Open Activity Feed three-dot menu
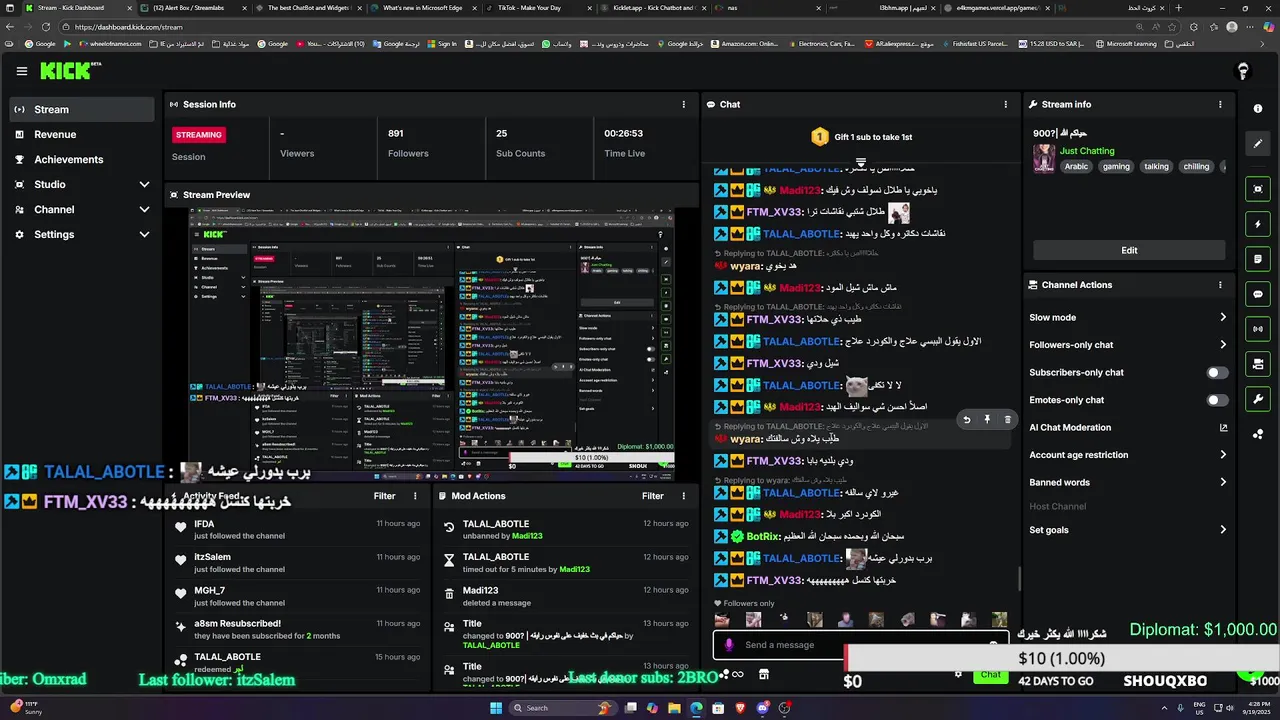 click(x=415, y=496)
